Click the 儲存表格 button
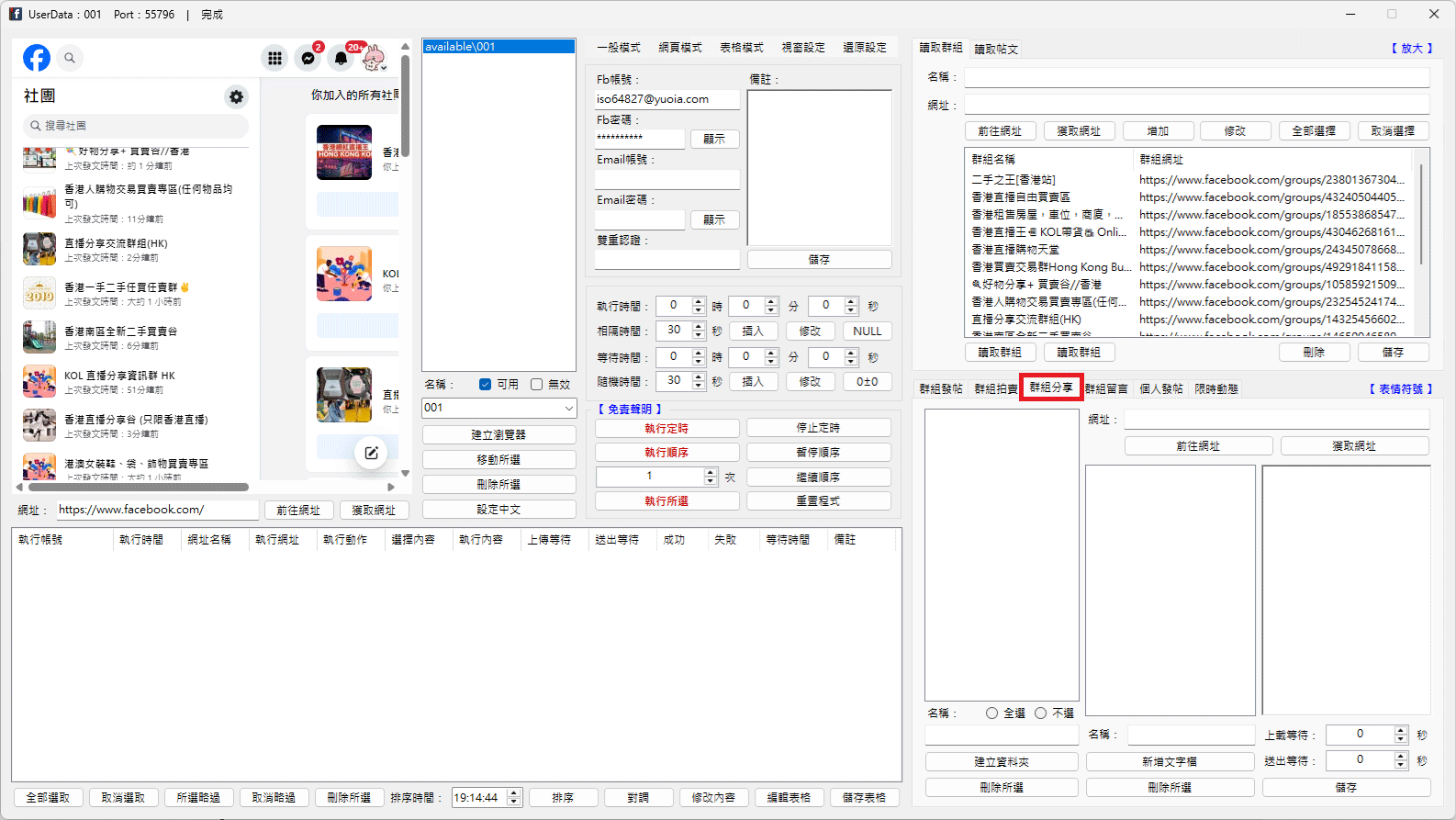Image resolution: width=1456 pixels, height=820 pixels. pos(864,798)
